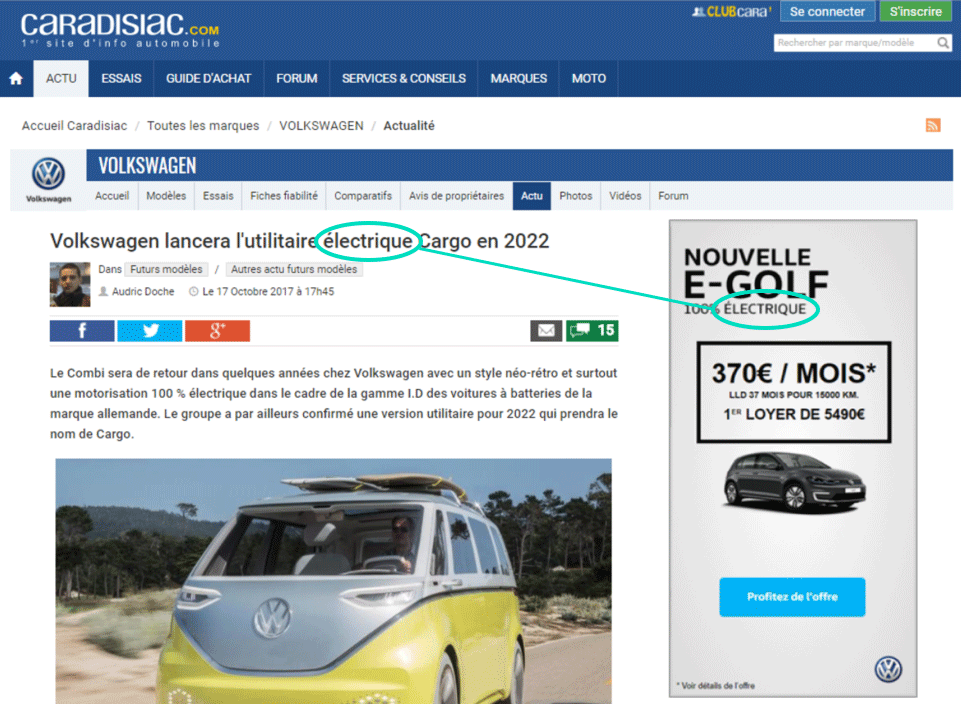
Task: Switch to the Modèles tab
Action: coord(166,196)
